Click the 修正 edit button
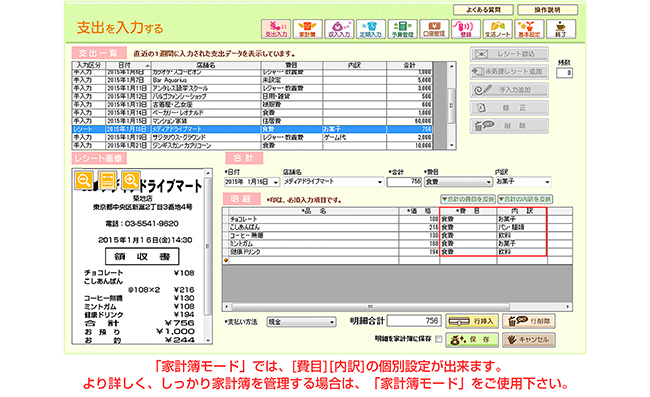This screenshot has width=650, height=397. 509,108
